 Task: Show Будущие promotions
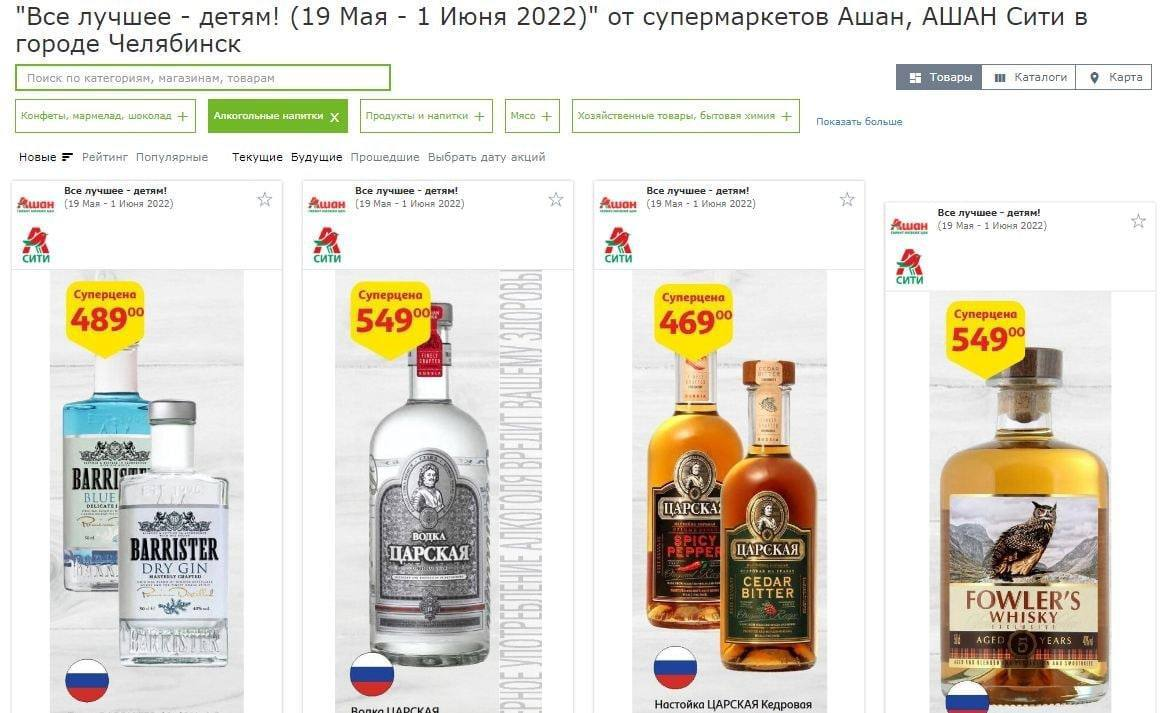317,157
